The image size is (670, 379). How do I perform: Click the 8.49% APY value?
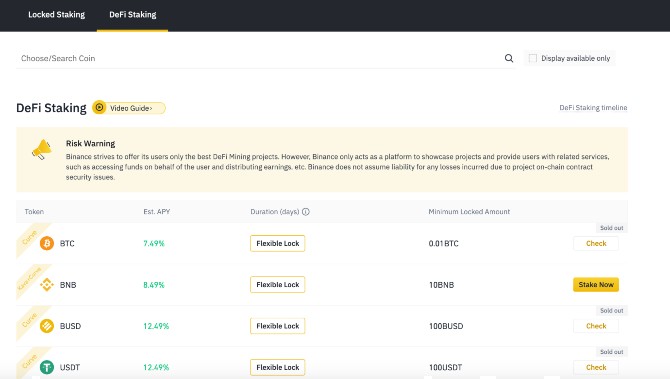click(154, 285)
